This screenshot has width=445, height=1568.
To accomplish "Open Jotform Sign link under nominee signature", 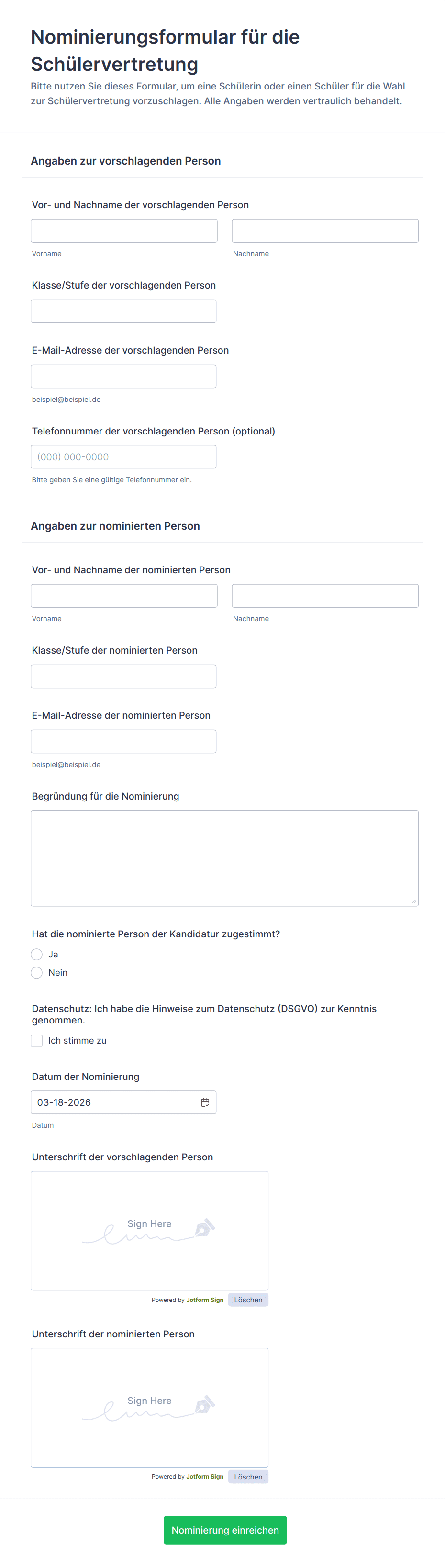I will (204, 1477).
